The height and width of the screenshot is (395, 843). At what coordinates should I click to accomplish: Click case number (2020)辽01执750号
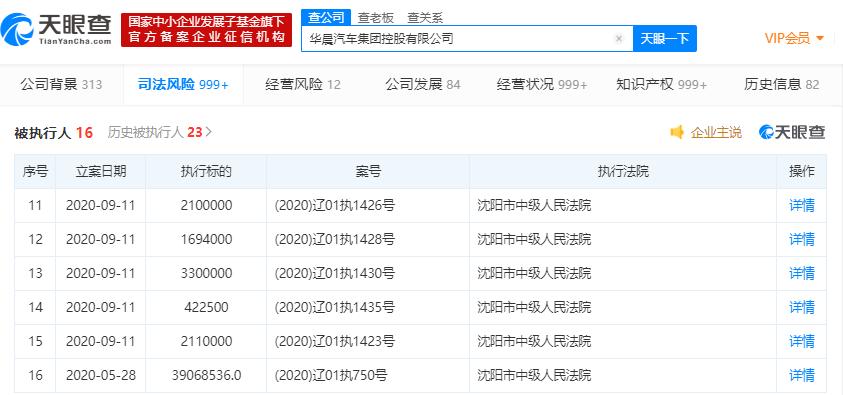[331, 375]
